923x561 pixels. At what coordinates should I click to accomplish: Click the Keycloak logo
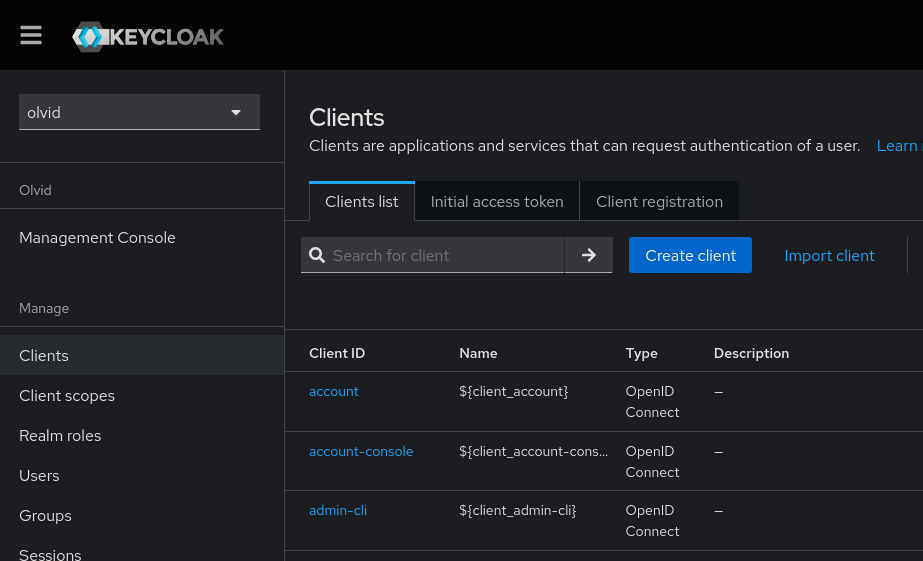click(x=148, y=36)
